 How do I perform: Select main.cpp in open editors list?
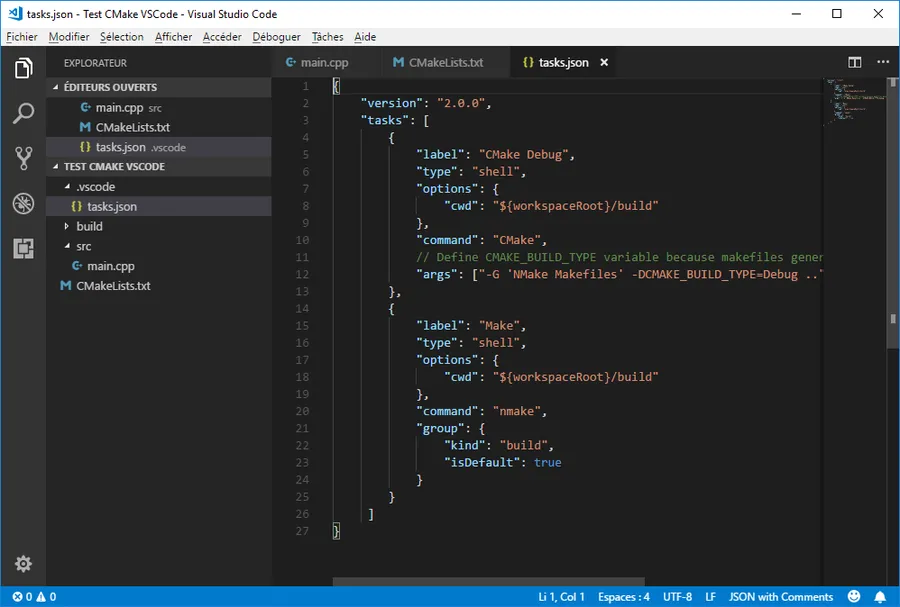(158, 107)
